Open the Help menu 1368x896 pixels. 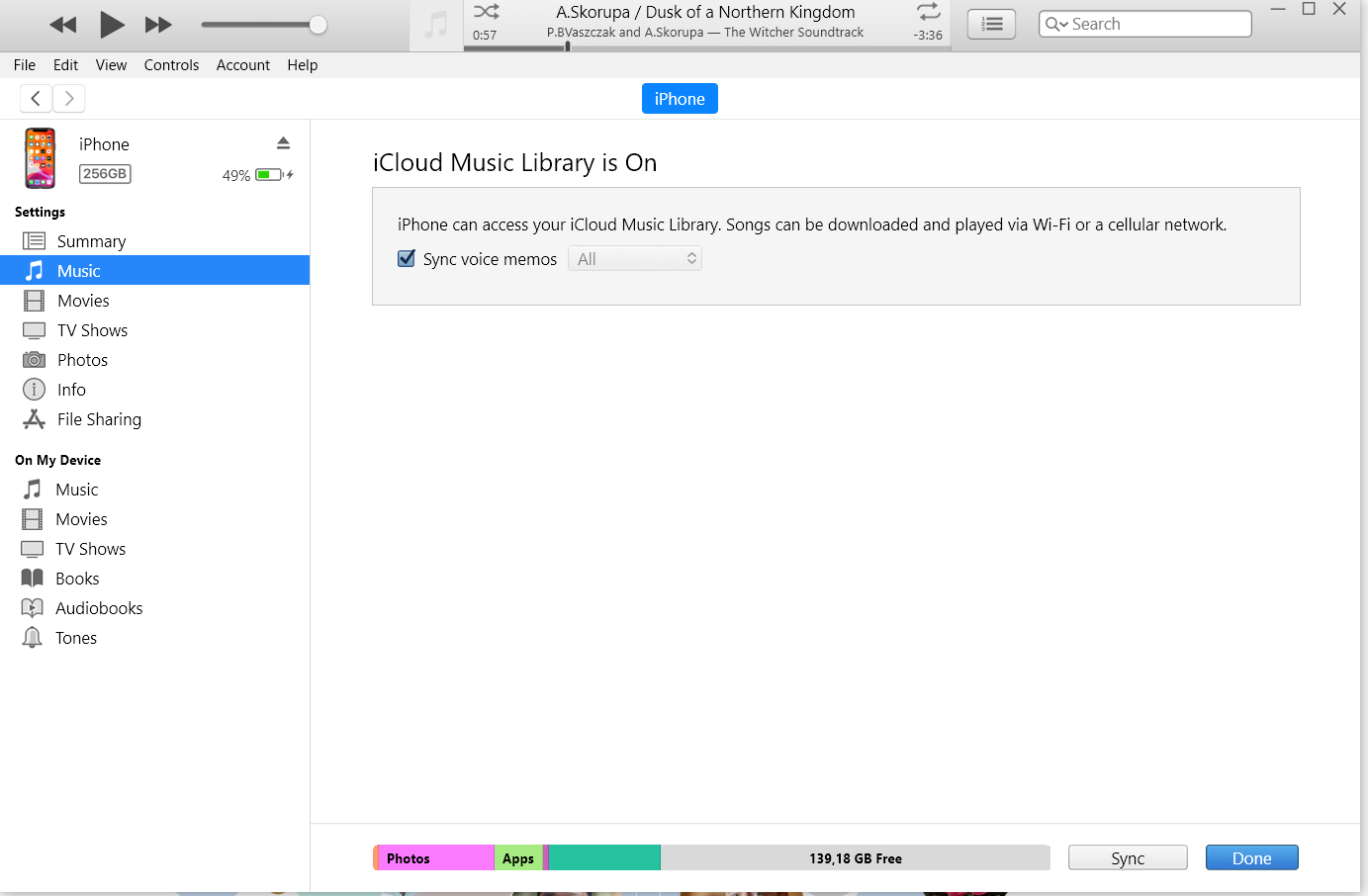click(x=303, y=65)
